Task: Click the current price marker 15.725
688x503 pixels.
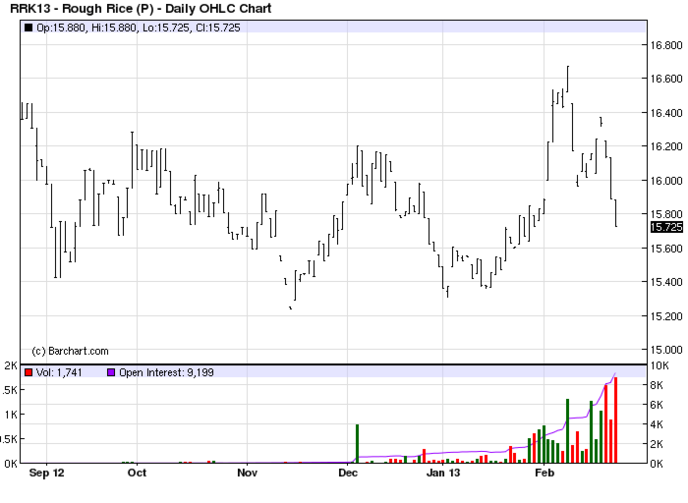Action: point(665,228)
